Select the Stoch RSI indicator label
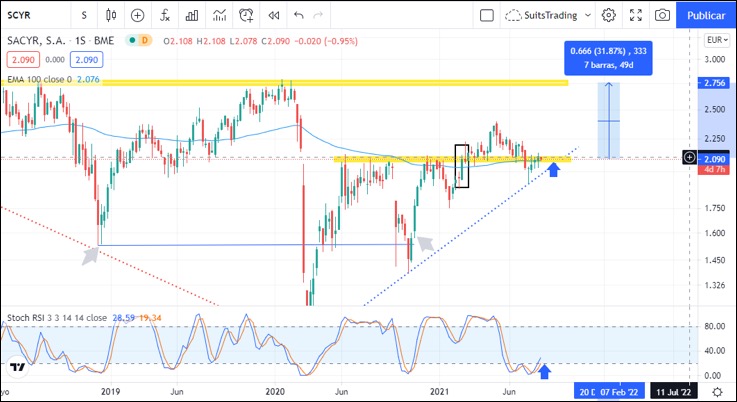This screenshot has width=737, height=402. [x=57, y=318]
